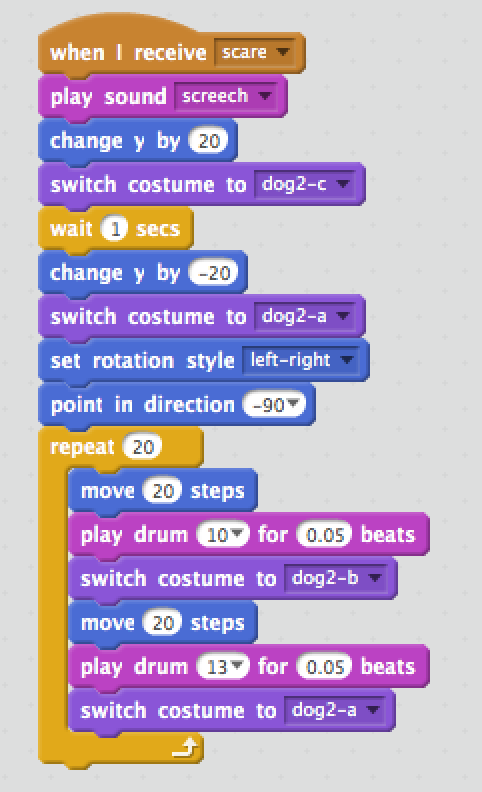
Task: Click the 0.05 beats field for drum 13
Action: click(324, 666)
